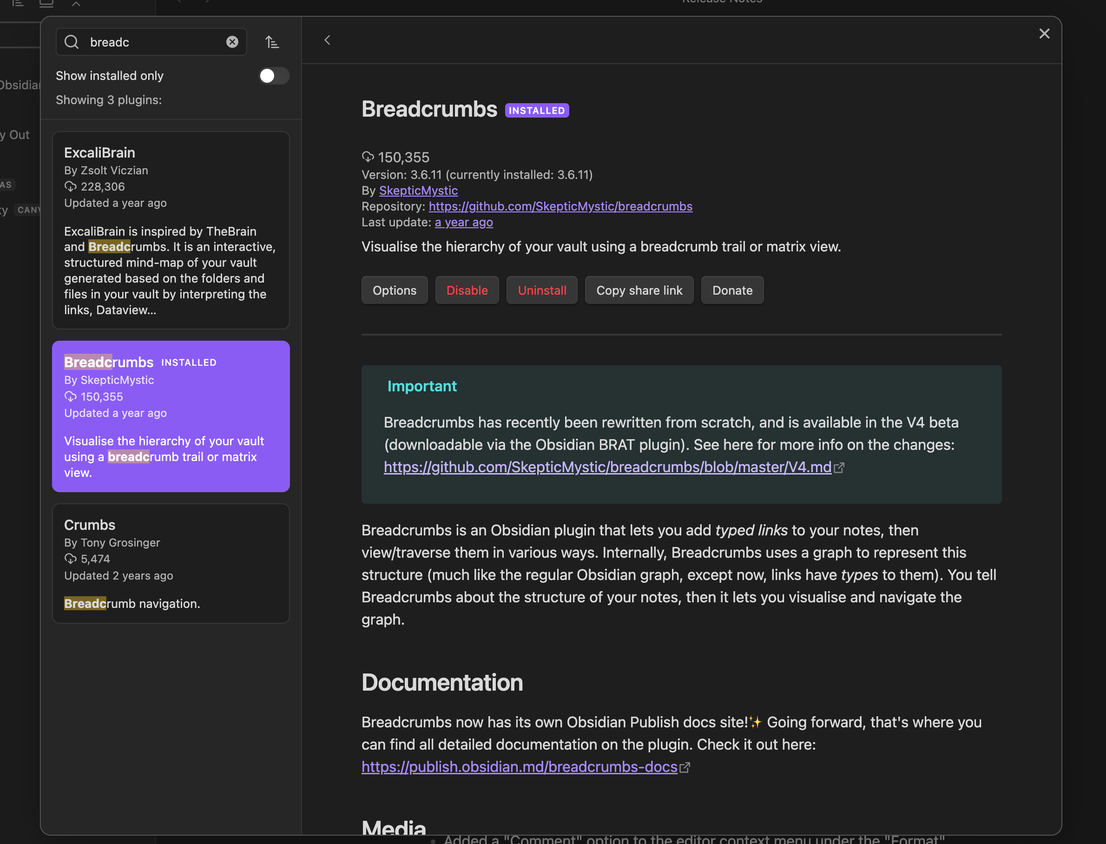Click the search magnifier icon
This screenshot has width=1106, height=844.
72,42
